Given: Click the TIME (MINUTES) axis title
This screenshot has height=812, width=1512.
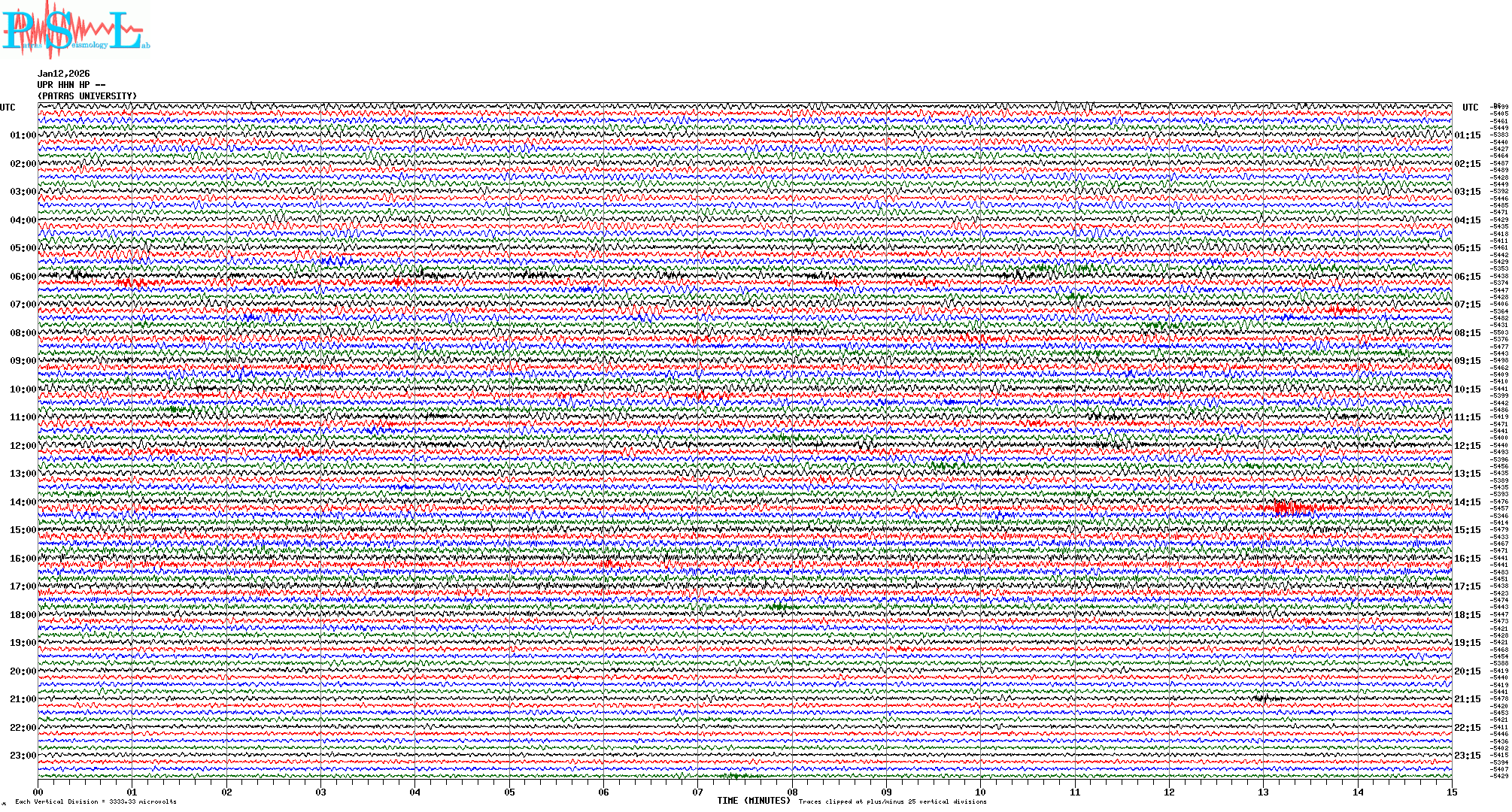Looking at the screenshot, I should click(753, 801).
